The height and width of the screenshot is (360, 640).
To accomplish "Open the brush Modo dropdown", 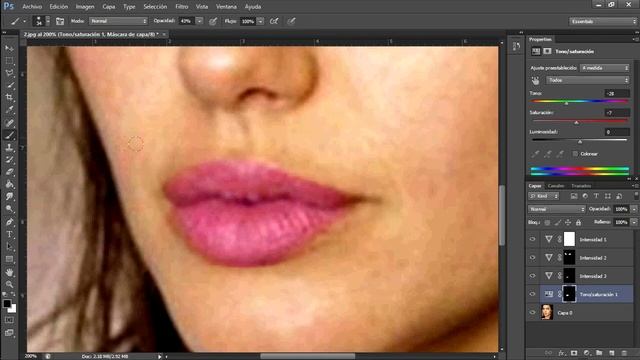I will coord(118,21).
